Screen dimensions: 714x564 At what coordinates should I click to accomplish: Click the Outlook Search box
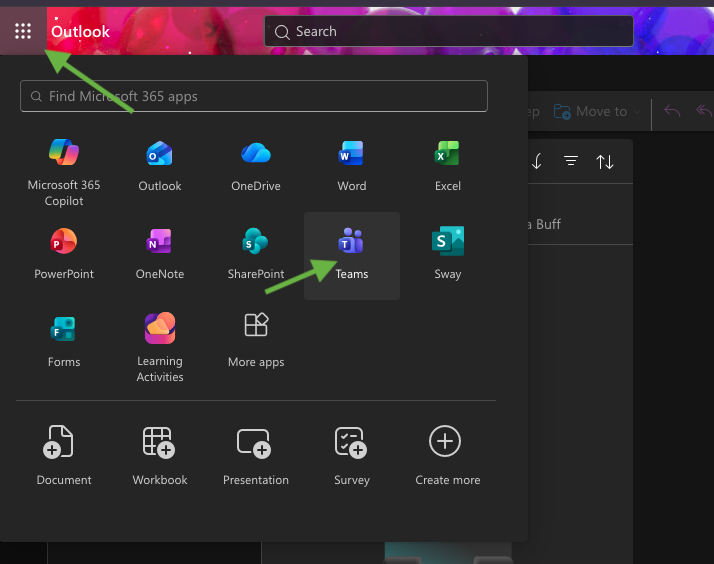coord(449,31)
